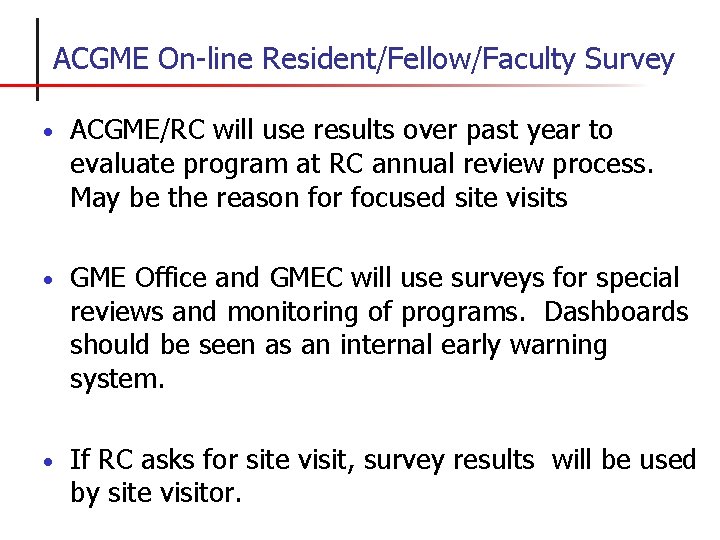Click the line 'May be the reason for focused site visits'
Screen dimensions: 720x540
pos(319,199)
